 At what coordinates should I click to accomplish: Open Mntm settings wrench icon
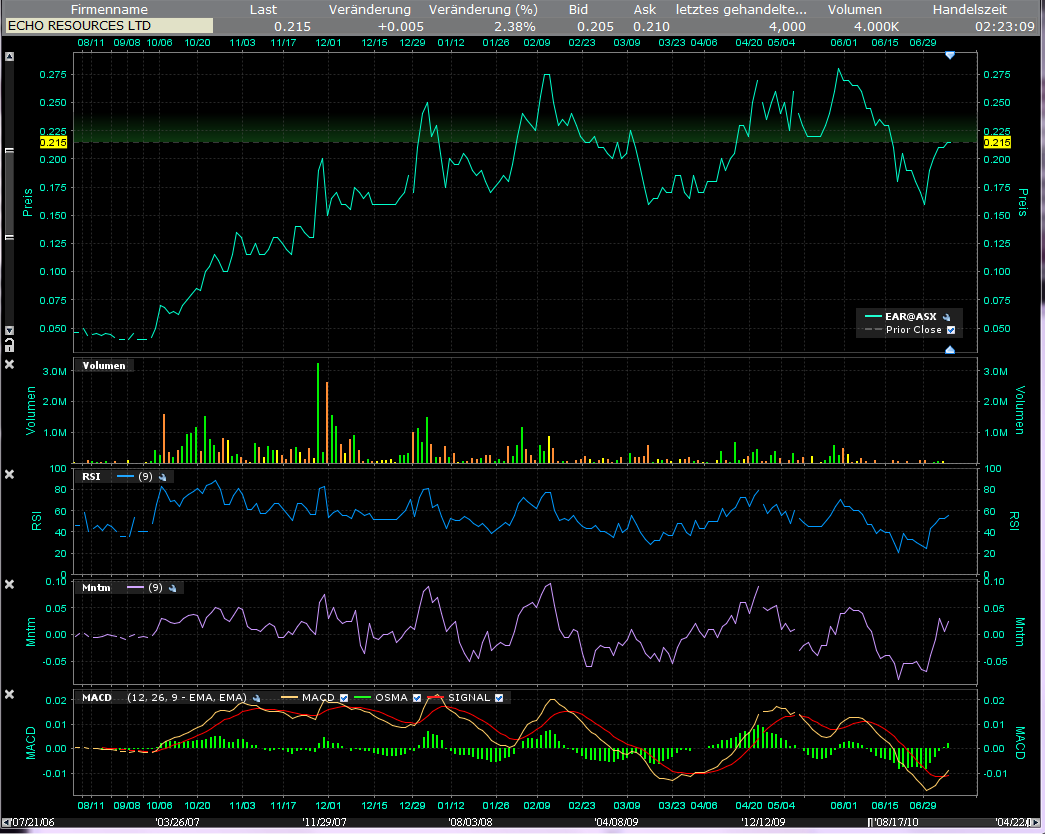(x=173, y=588)
